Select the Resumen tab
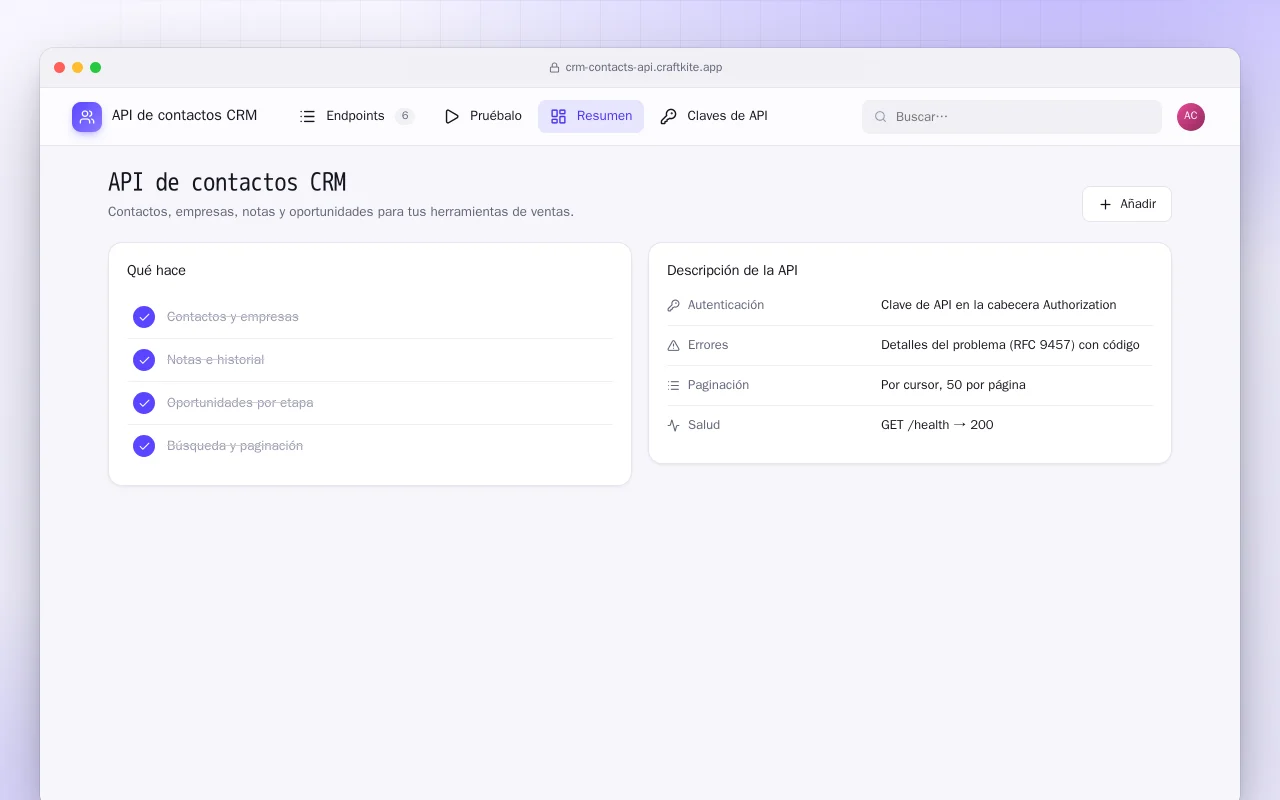1280x800 pixels. pyautogui.click(x=591, y=116)
